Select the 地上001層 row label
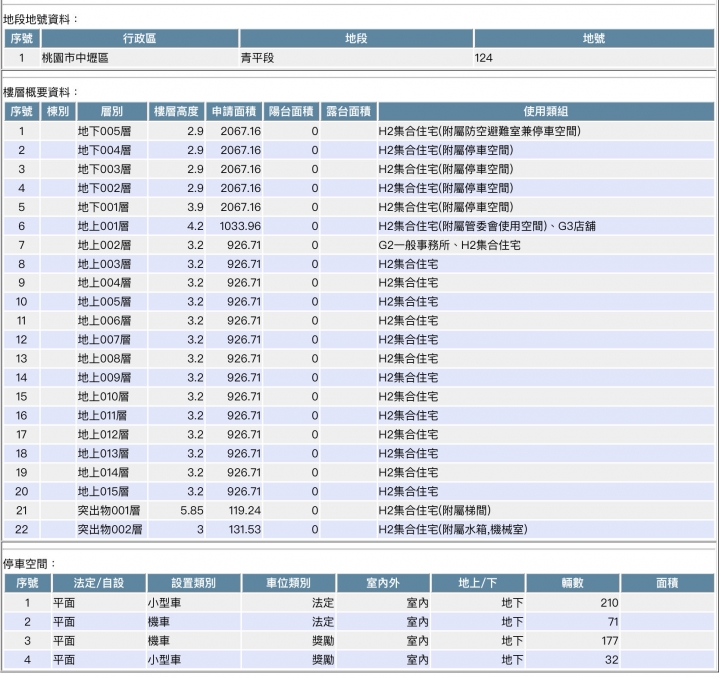This screenshot has width=720, height=677. [103, 226]
